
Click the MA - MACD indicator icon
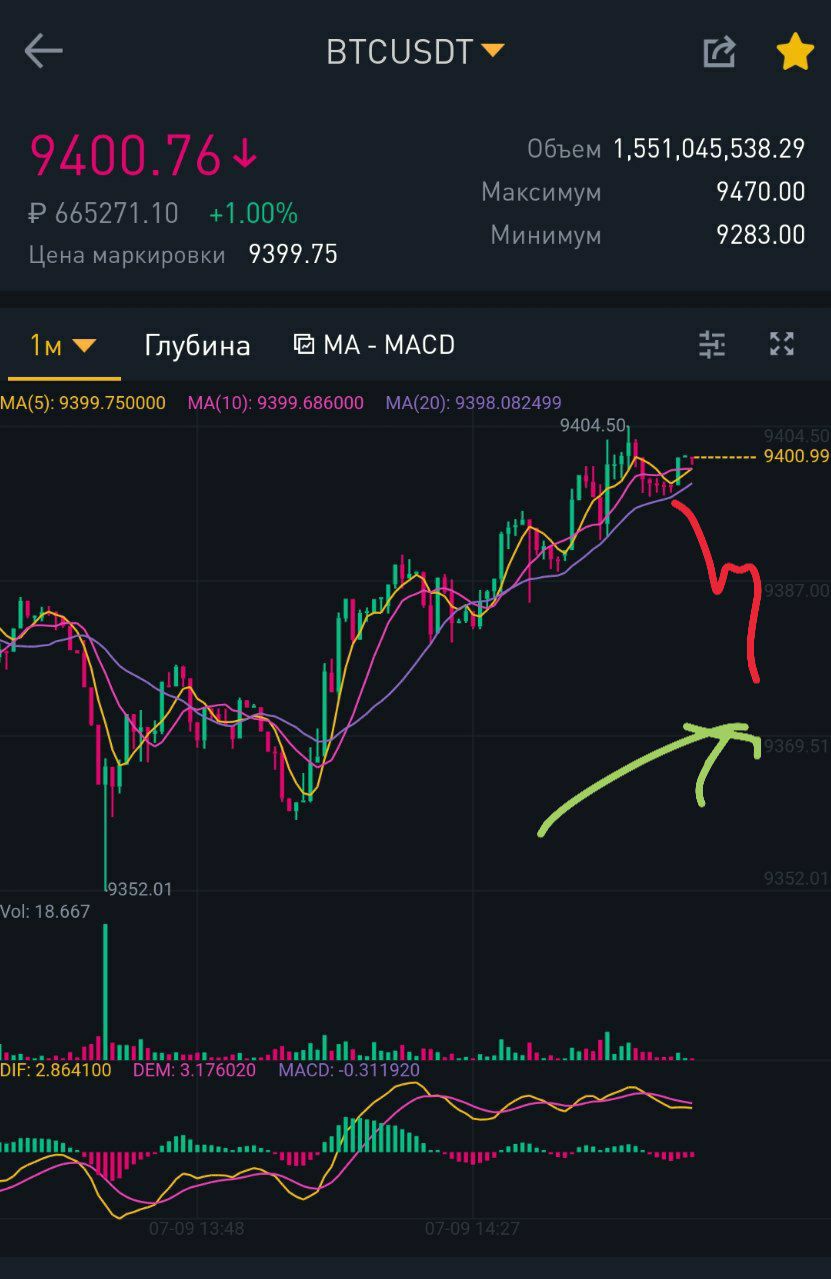304,345
